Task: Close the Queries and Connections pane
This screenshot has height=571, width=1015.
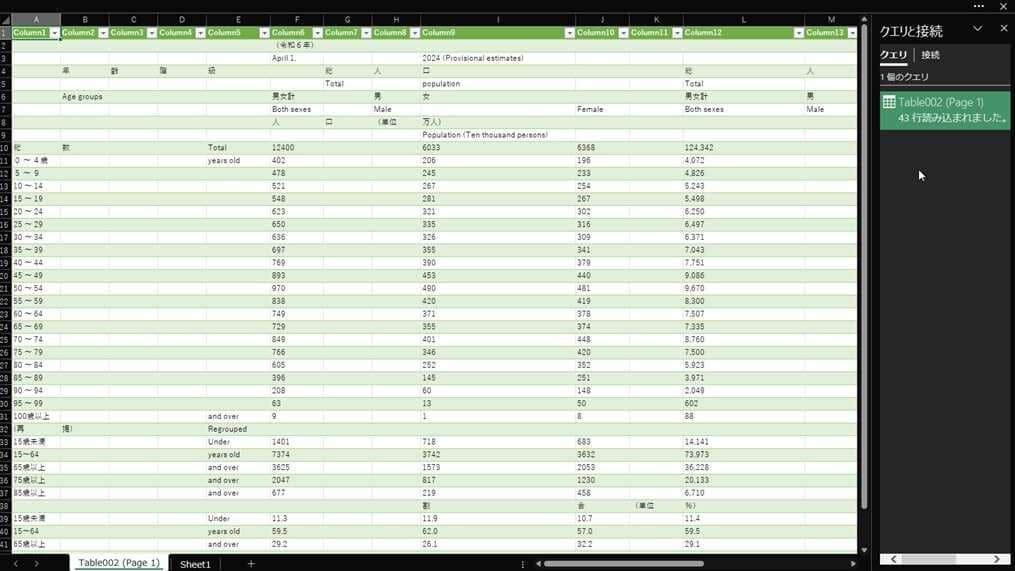Action: pyautogui.click(x=1004, y=29)
